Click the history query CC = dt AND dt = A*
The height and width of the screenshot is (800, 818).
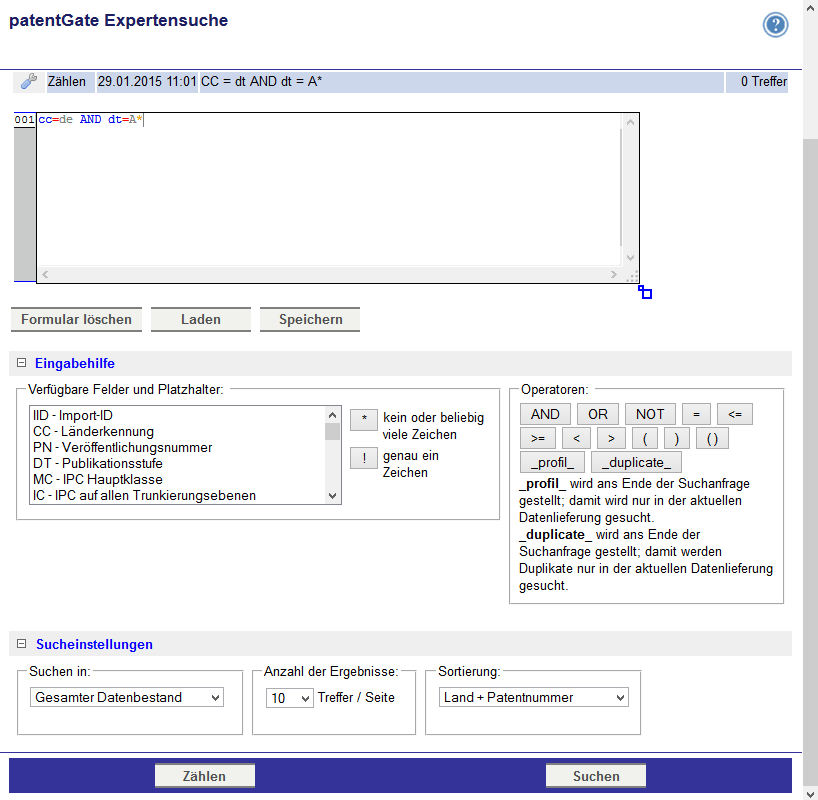click(461, 82)
